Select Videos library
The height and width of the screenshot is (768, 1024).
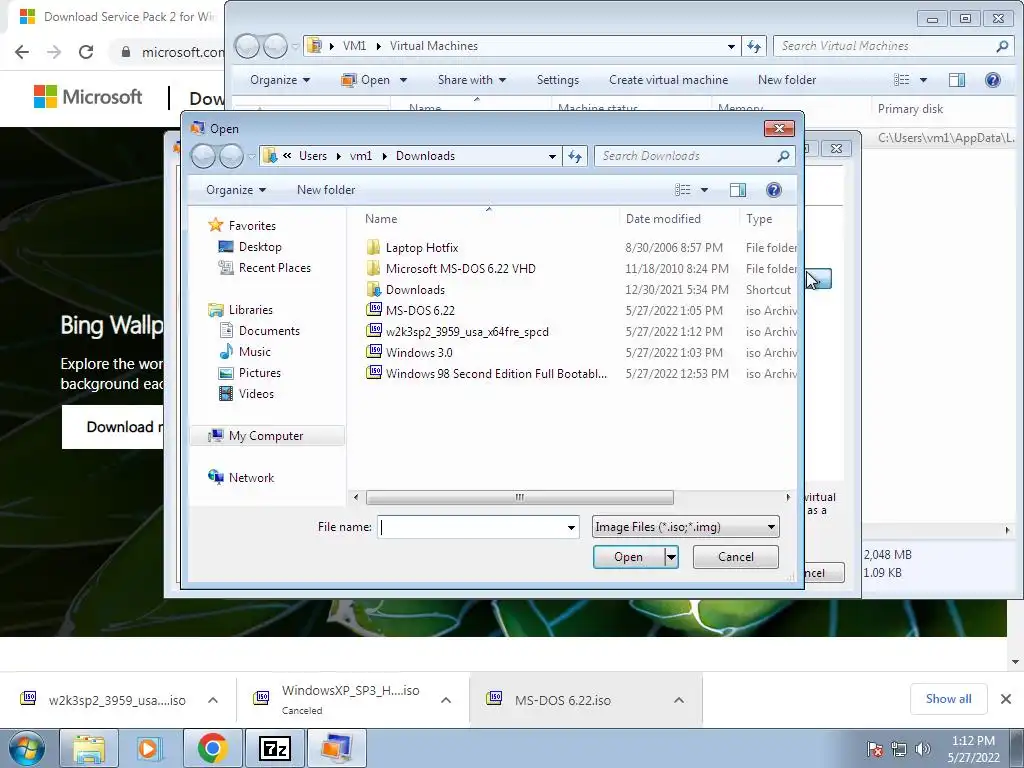pos(255,393)
